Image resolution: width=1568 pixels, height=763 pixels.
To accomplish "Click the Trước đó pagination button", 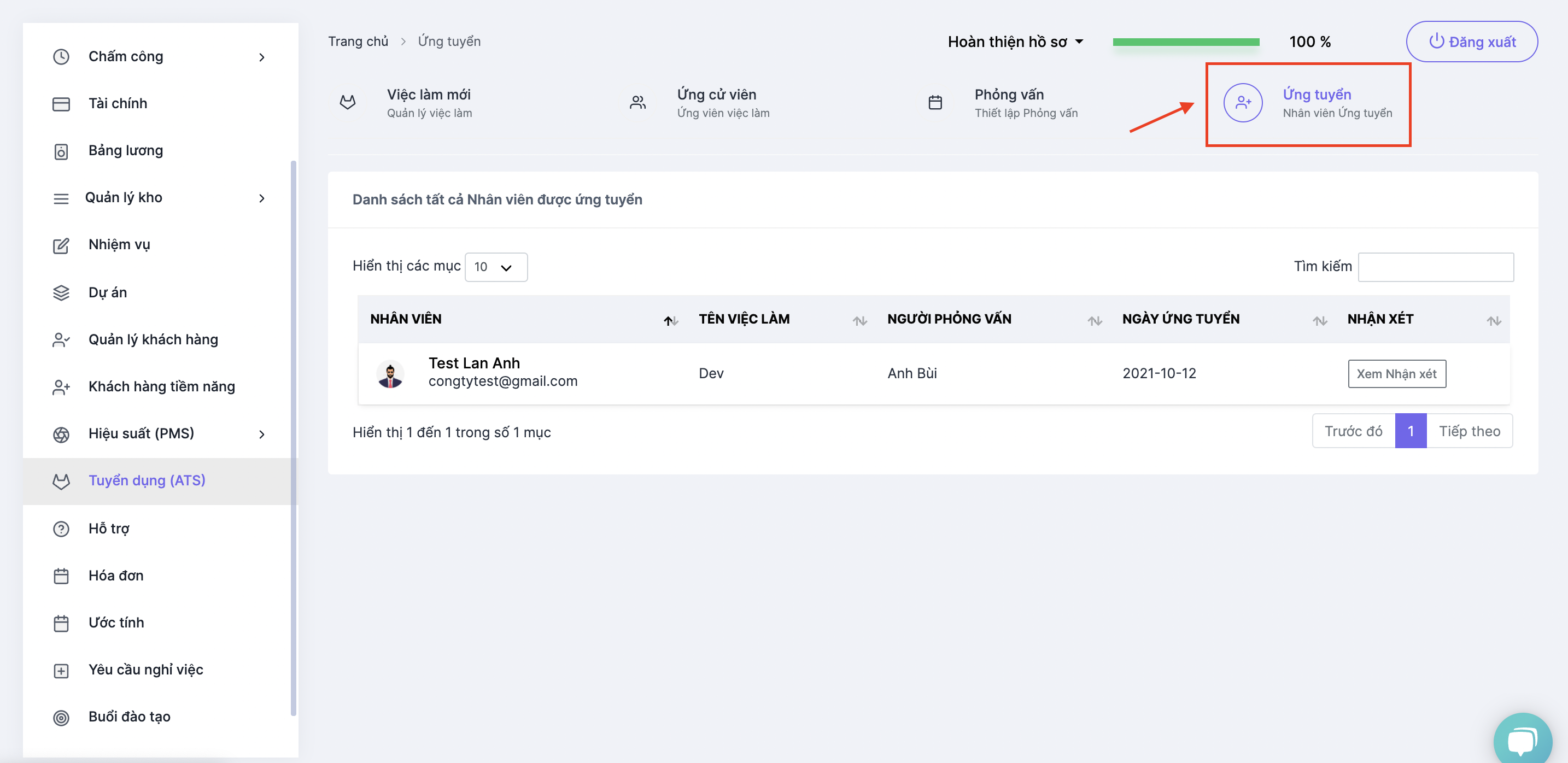I will [1353, 431].
